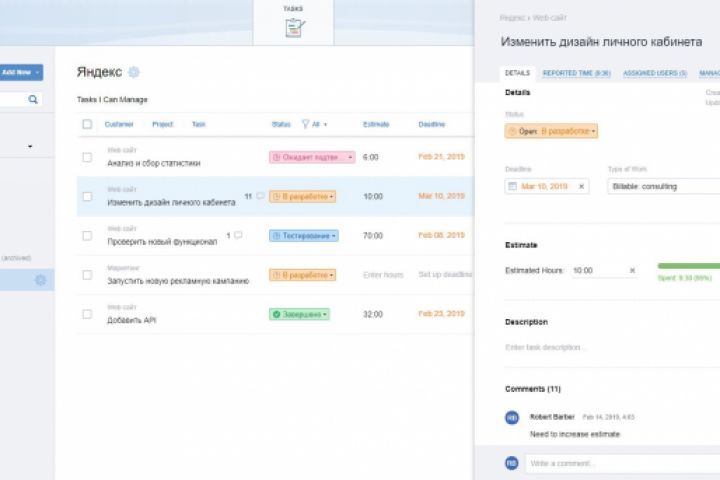
Task: Open the Open: В разработке status dropdown in details
Action: [x=551, y=131]
